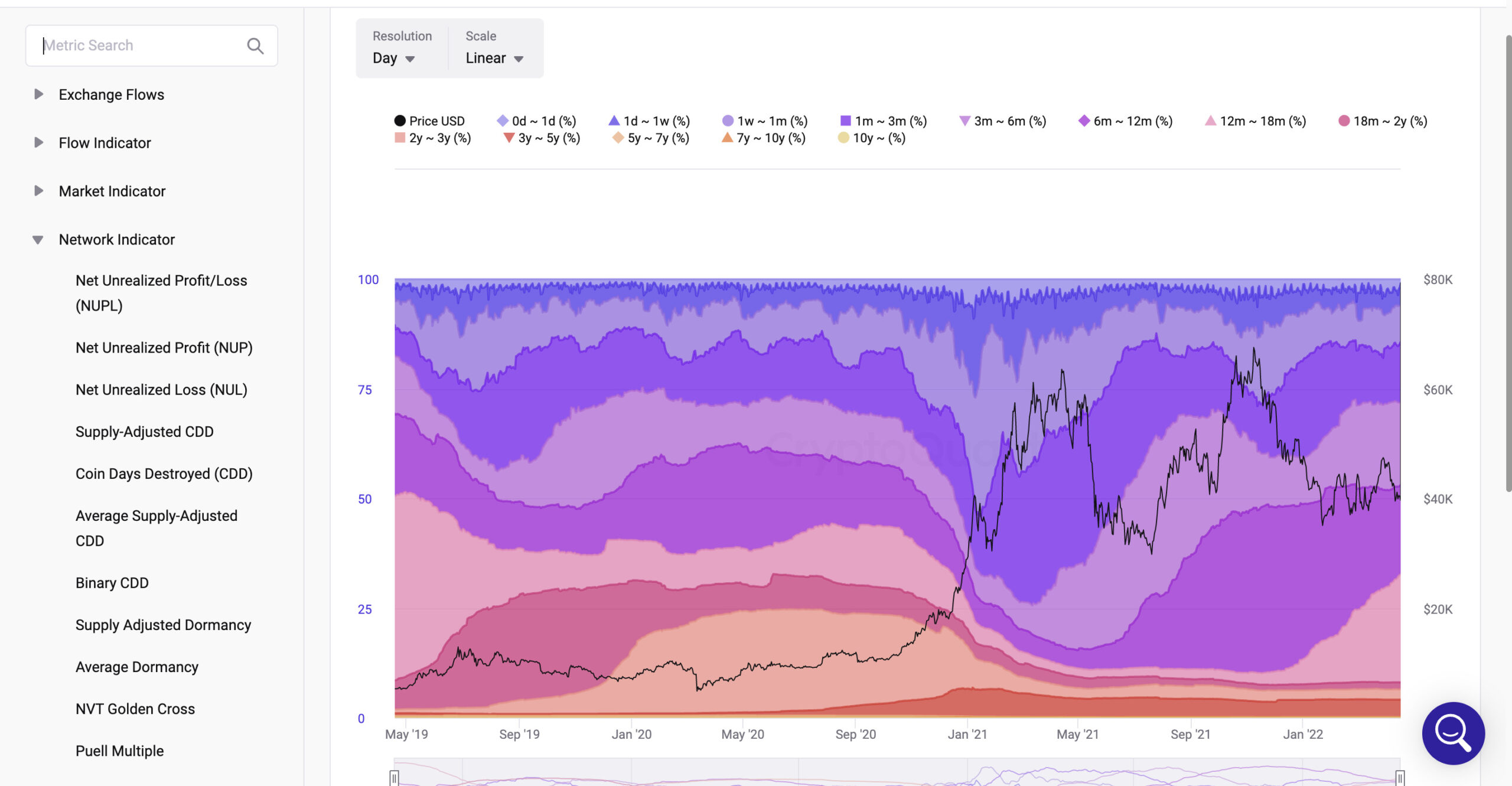Click the magnifier icon in Metric Search
Image resolution: width=1512 pixels, height=786 pixels.
pos(255,45)
